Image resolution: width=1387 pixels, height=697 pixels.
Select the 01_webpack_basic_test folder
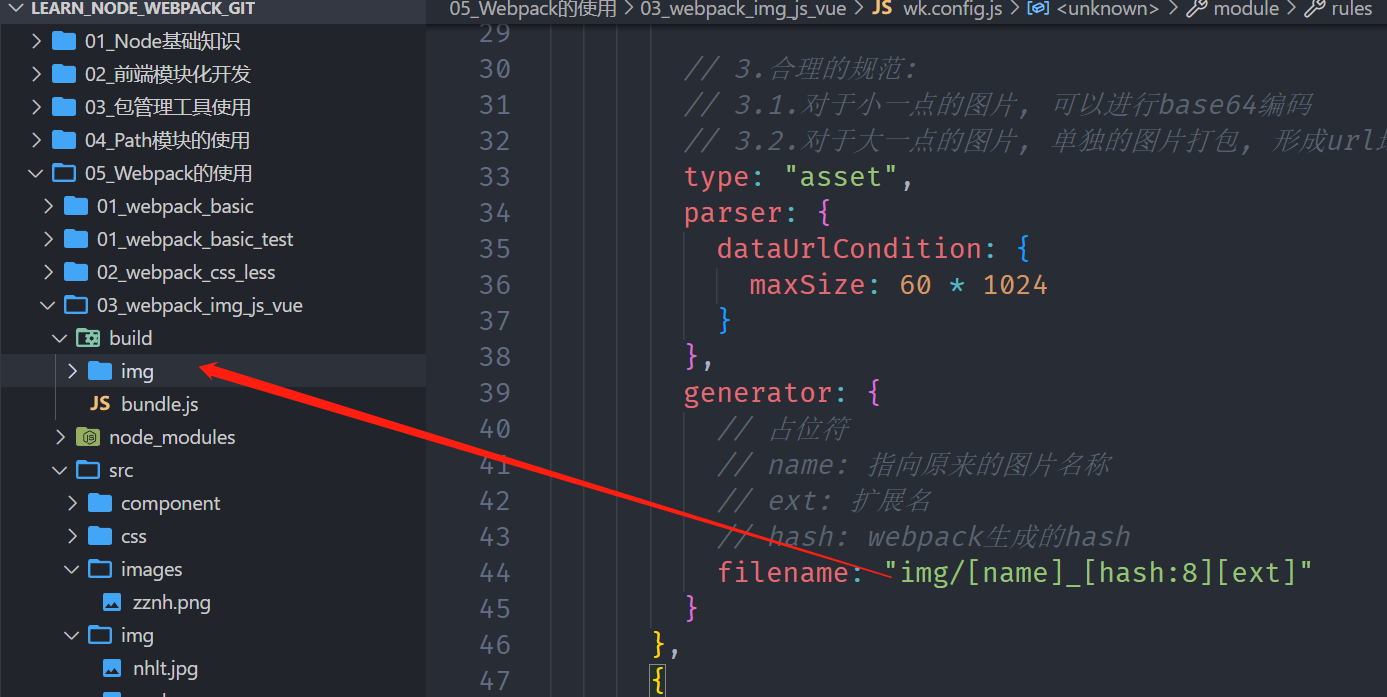click(195, 239)
